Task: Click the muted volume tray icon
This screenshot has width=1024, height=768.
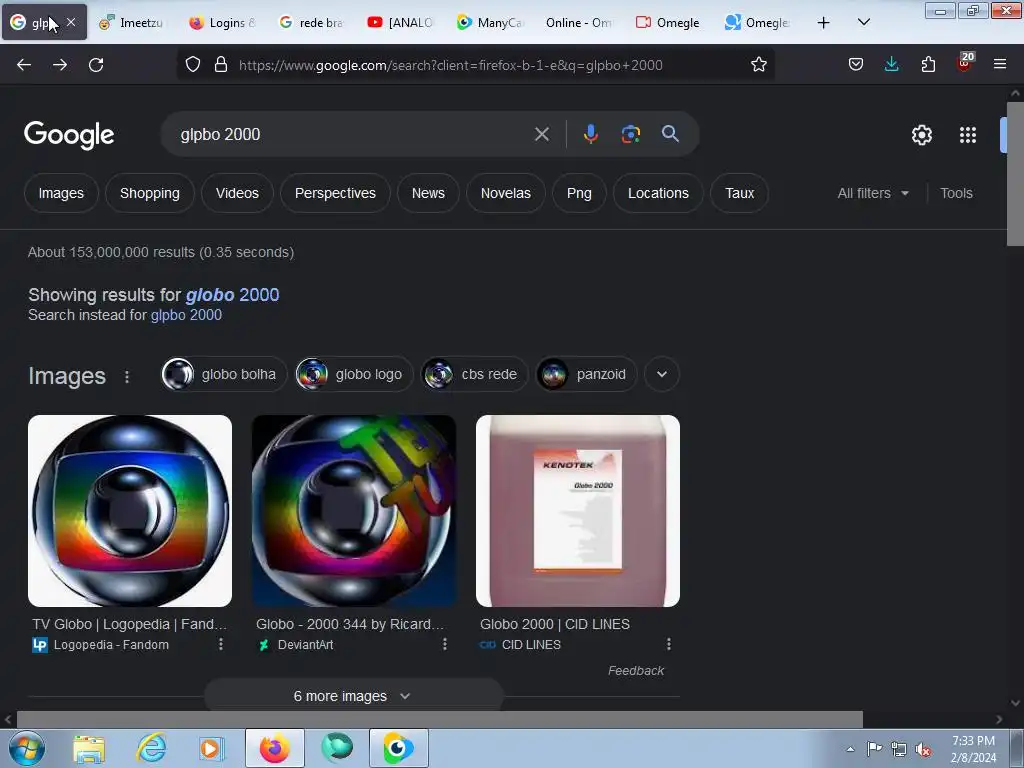Action: click(x=923, y=749)
